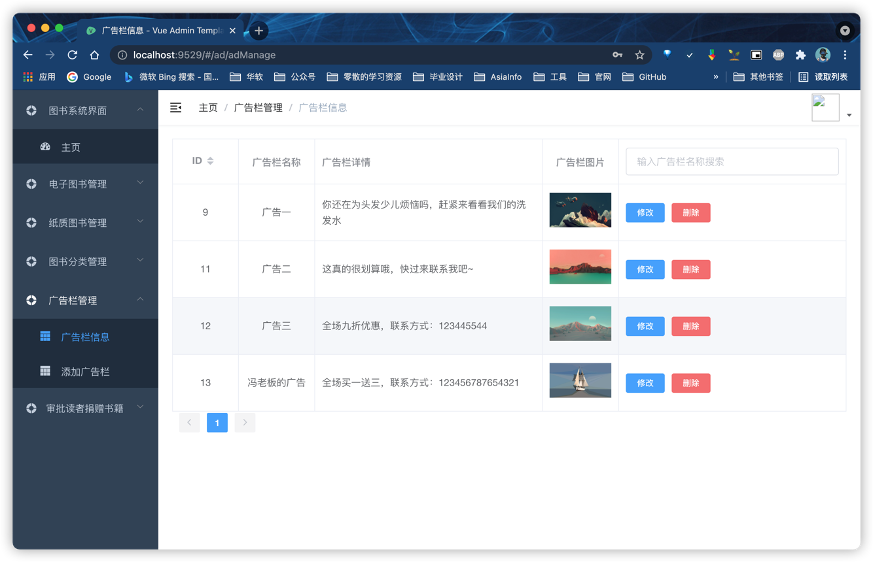This screenshot has width=874, height=562.
Task: Click 修改 for 广告三 row
Action: (x=645, y=326)
